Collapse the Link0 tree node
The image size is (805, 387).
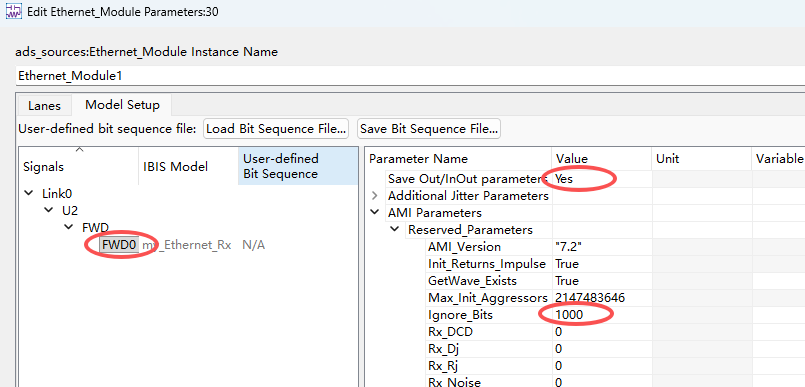click(28, 194)
